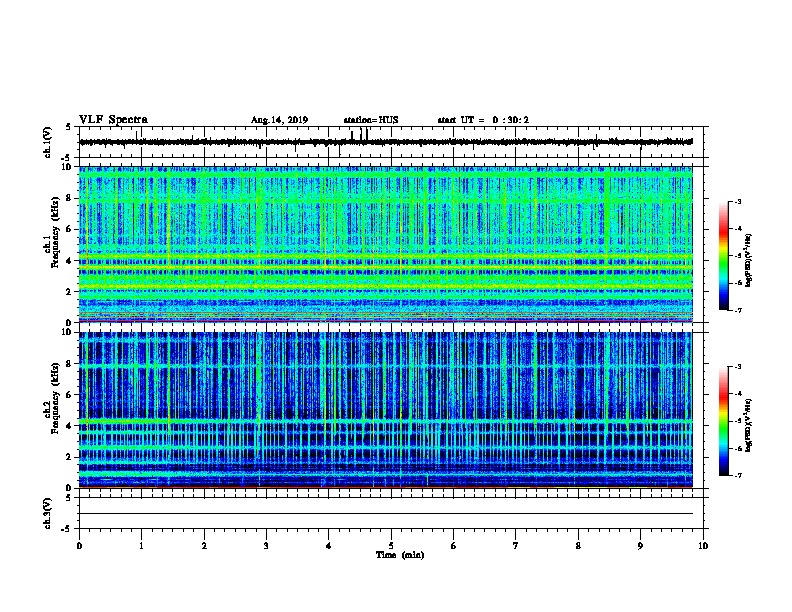Click the "Time (min)" axis title

400,555
